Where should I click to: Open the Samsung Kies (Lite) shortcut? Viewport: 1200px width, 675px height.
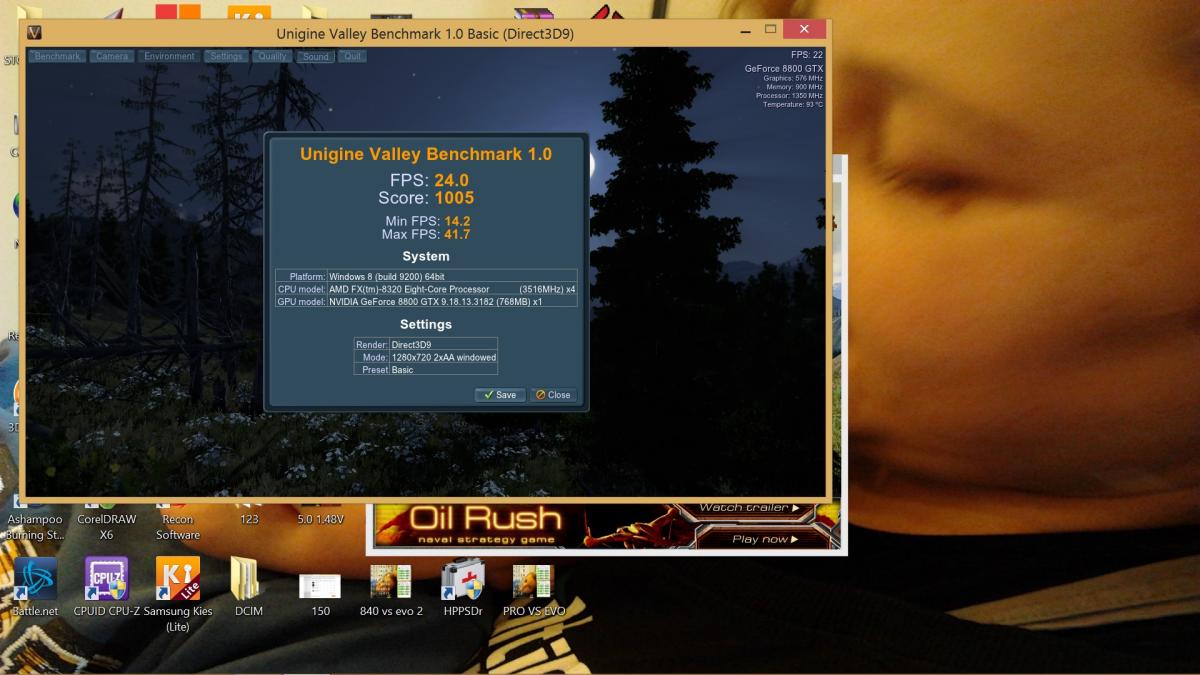click(x=178, y=594)
